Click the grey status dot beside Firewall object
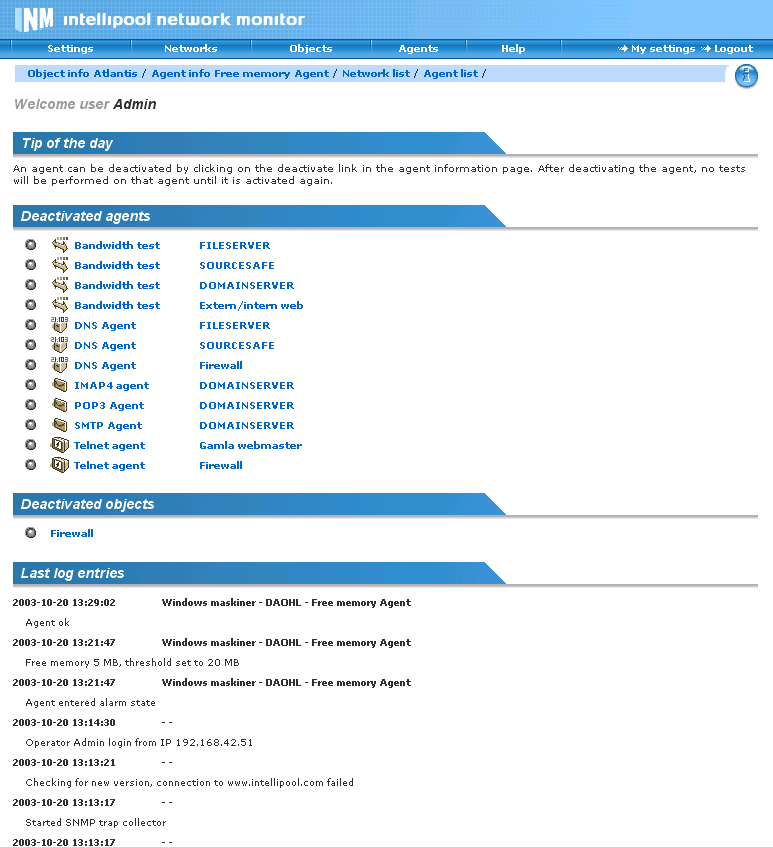The height and width of the screenshot is (848, 773). [x=31, y=533]
